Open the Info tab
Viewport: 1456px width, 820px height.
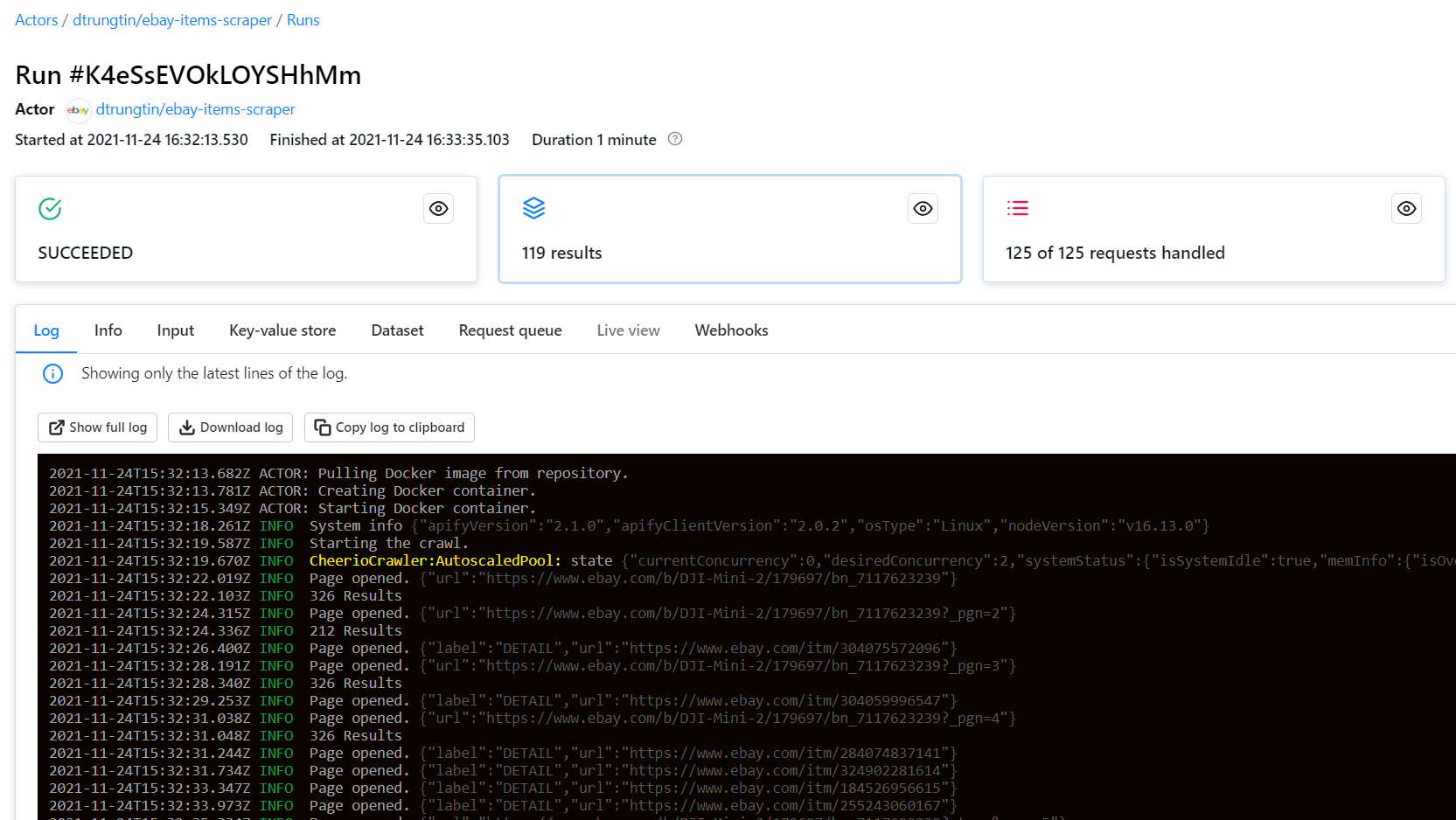(x=108, y=330)
